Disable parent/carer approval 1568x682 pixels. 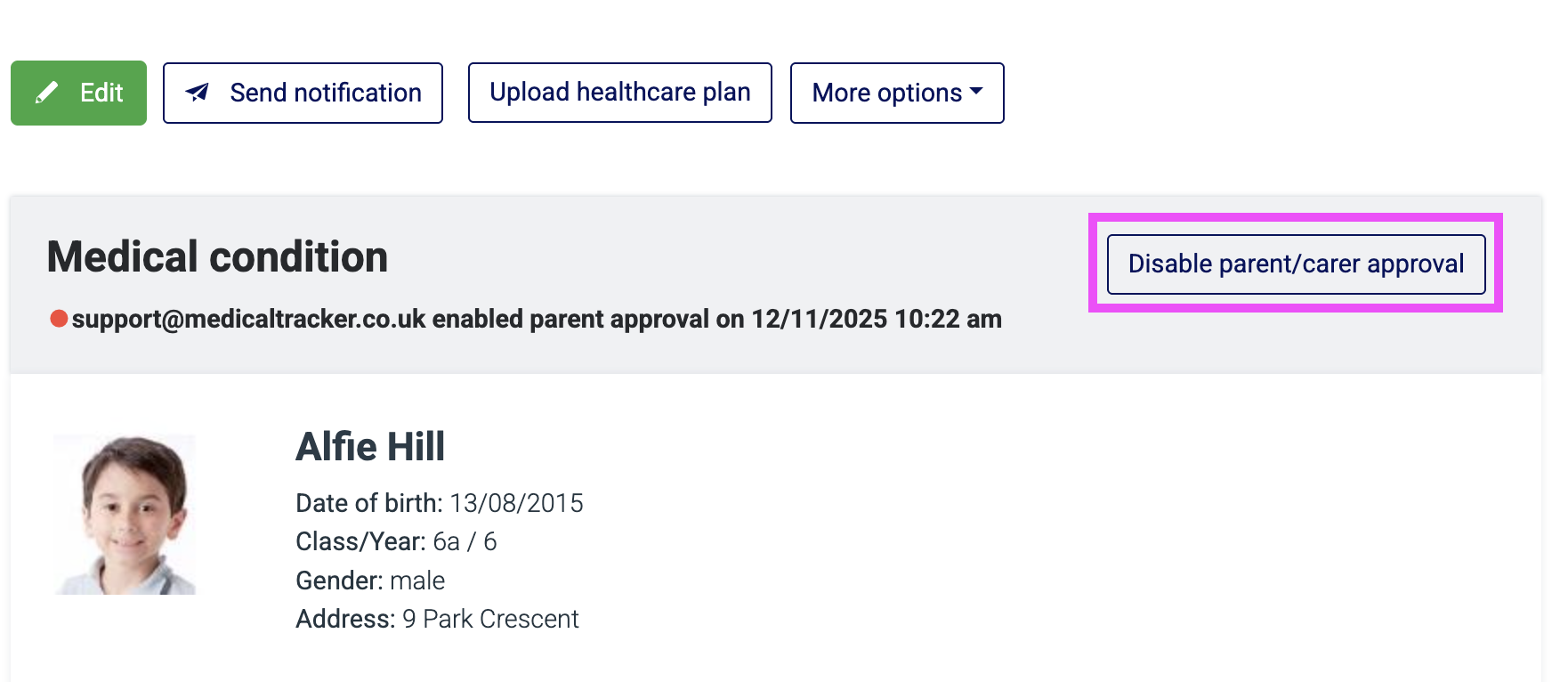[x=1296, y=264]
